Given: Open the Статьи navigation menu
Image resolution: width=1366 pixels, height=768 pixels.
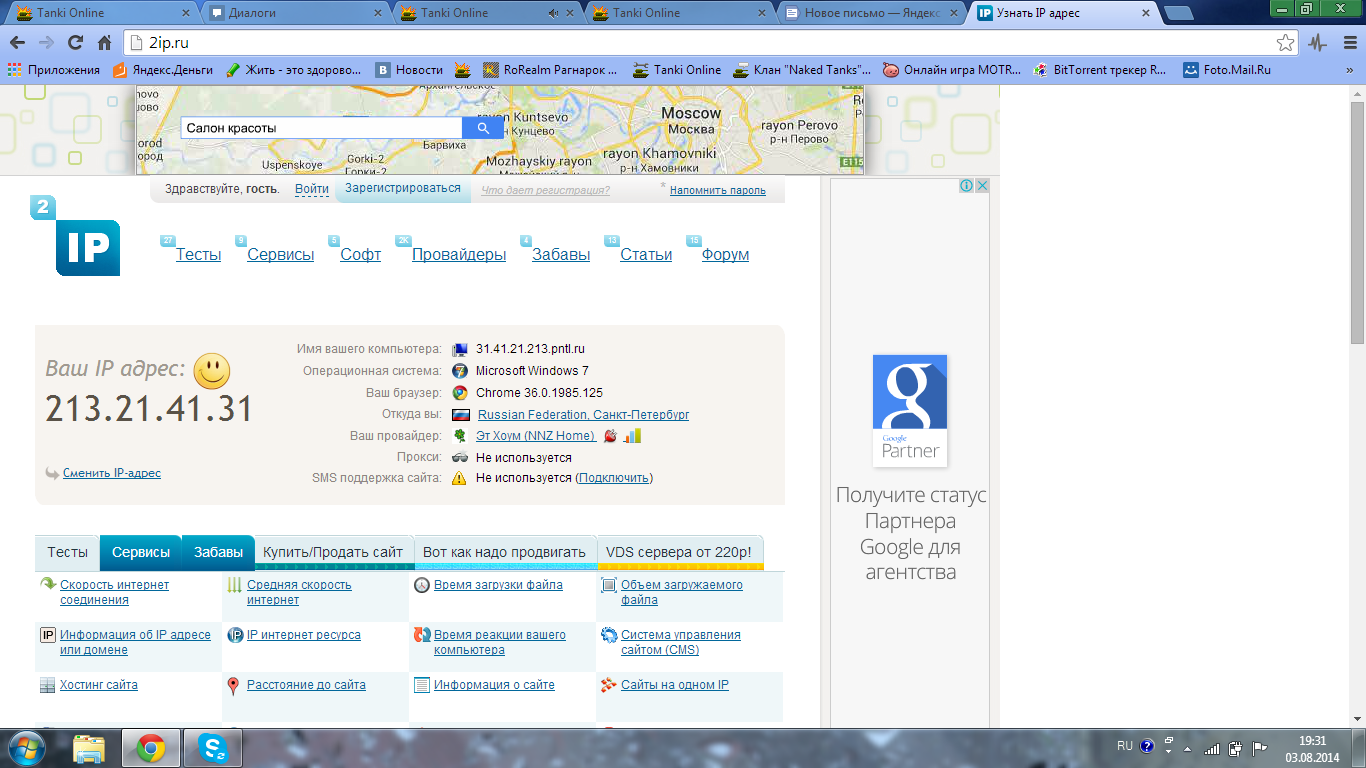Looking at the screenshot, I should tap(646, 254).
